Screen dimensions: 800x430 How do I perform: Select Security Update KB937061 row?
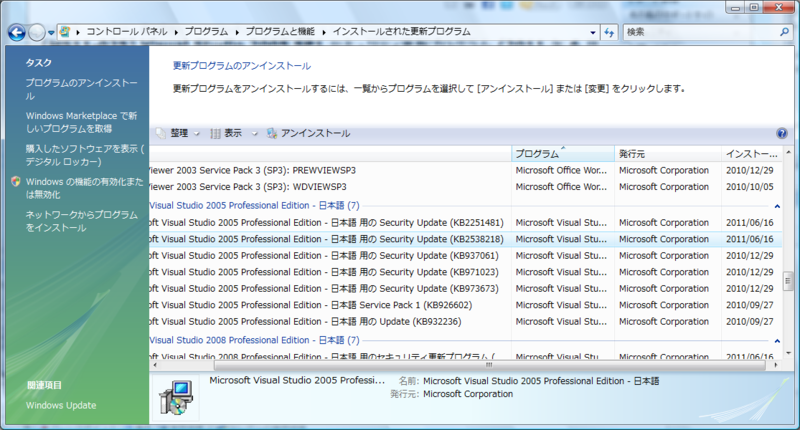(466, 256)
